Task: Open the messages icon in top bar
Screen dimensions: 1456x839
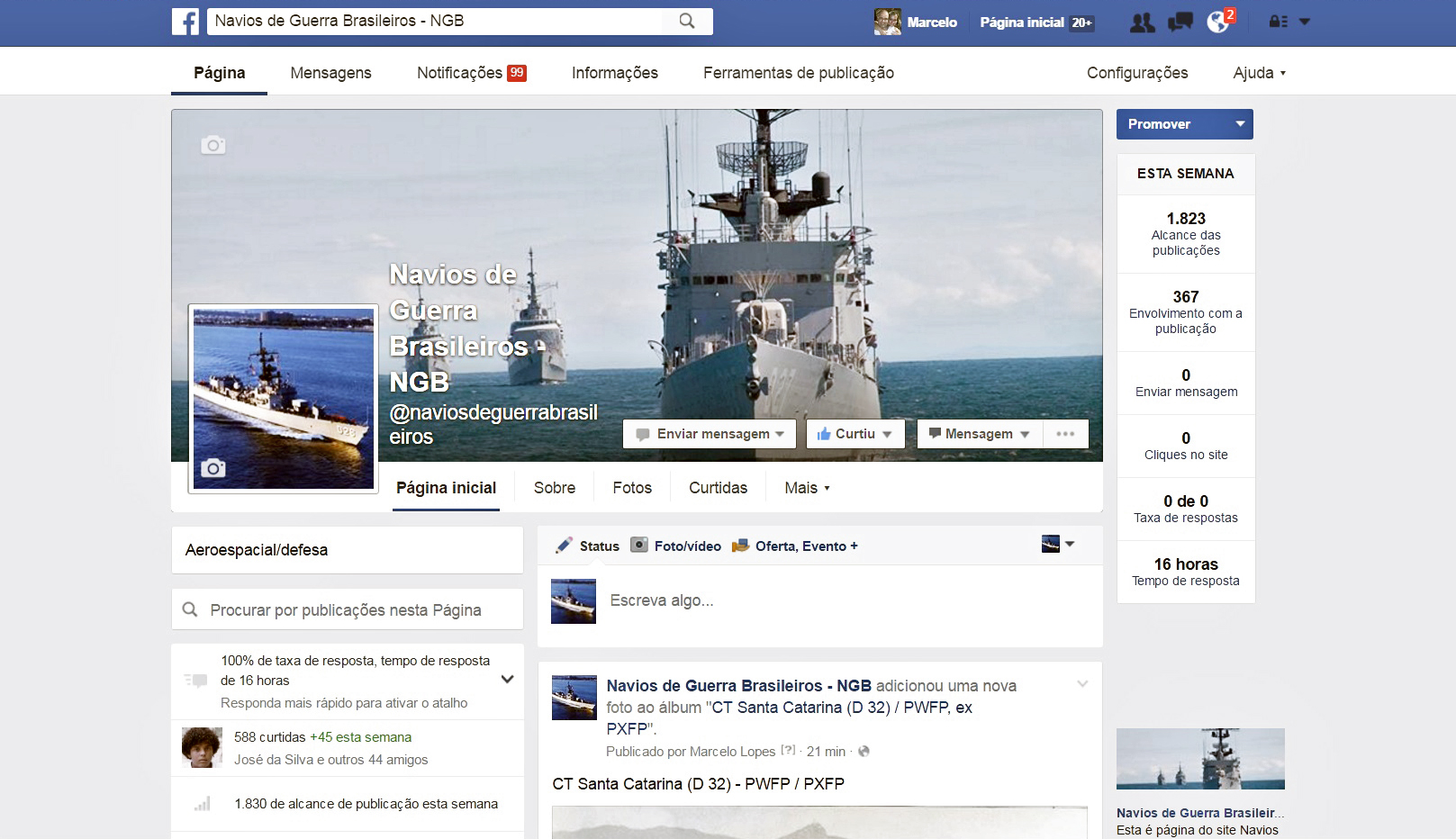Action: (1180, 23)
